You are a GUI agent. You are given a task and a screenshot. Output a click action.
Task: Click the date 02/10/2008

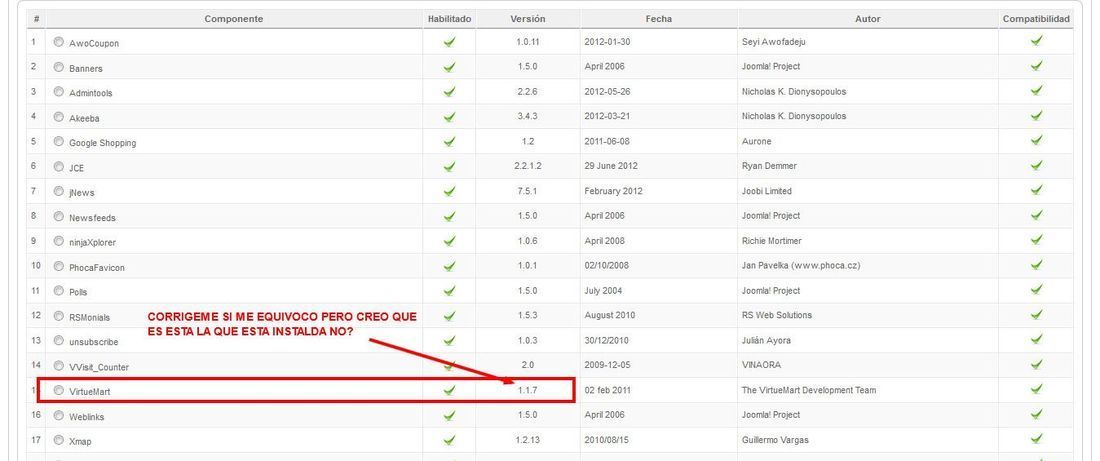point(607,265)
